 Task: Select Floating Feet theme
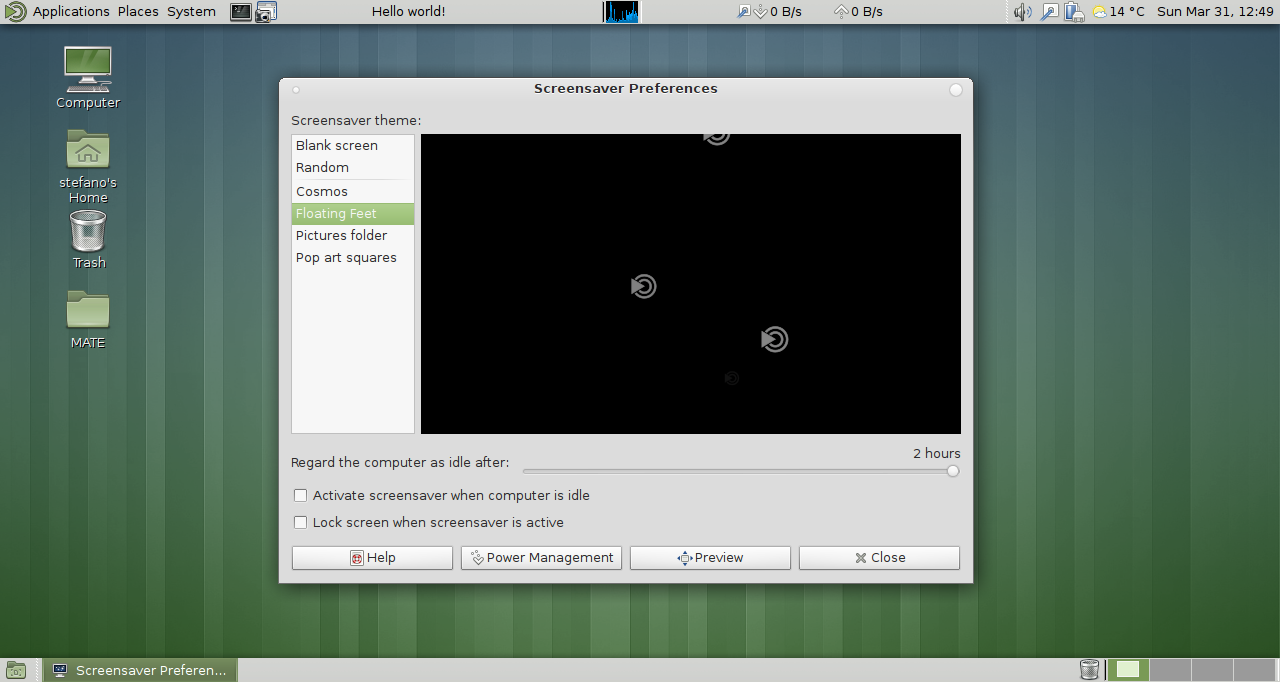click(353, 213)
